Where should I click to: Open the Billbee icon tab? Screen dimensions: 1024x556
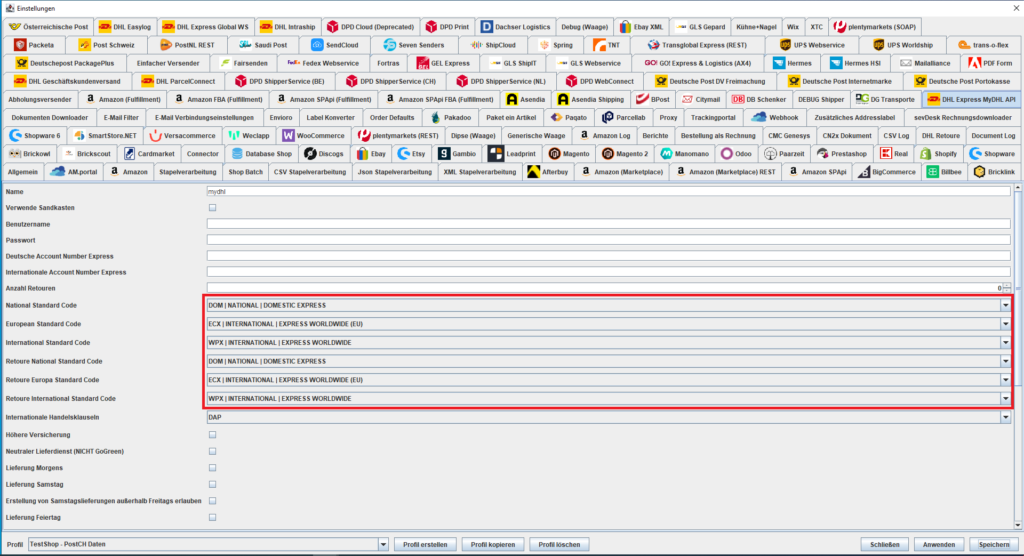click(x=933, y=172)
